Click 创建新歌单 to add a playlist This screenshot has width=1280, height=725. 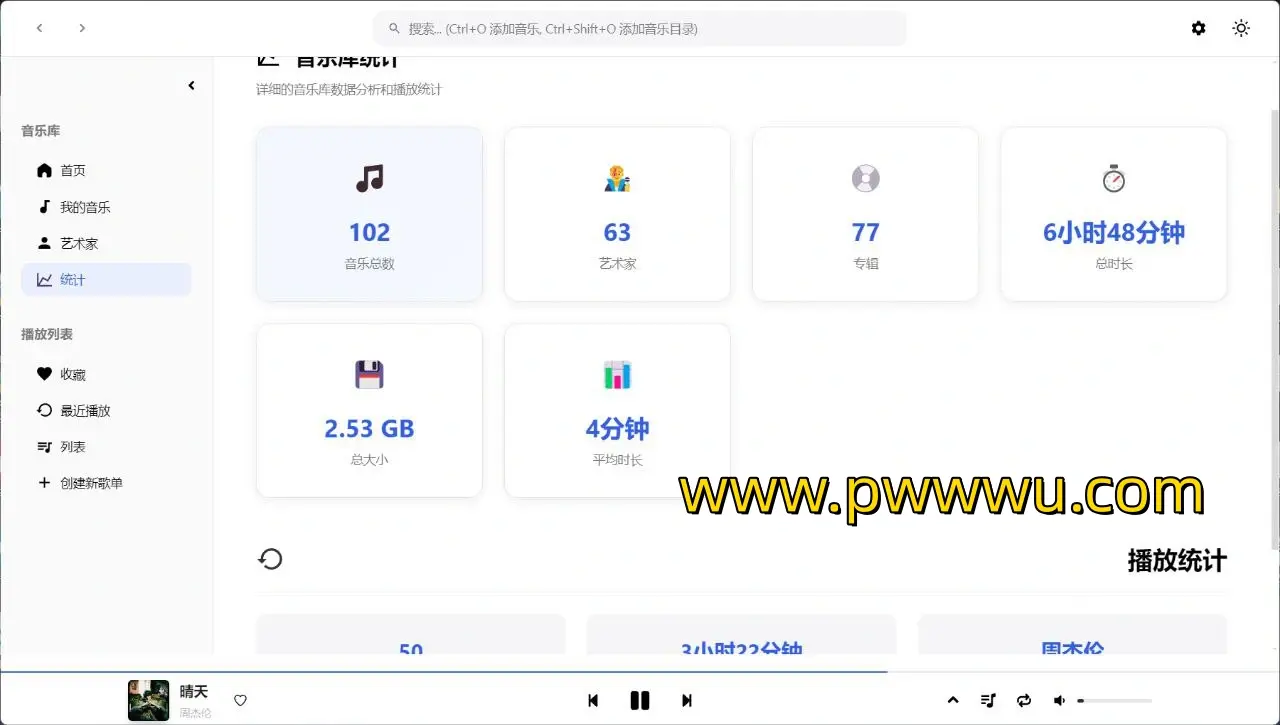[90, 483]
